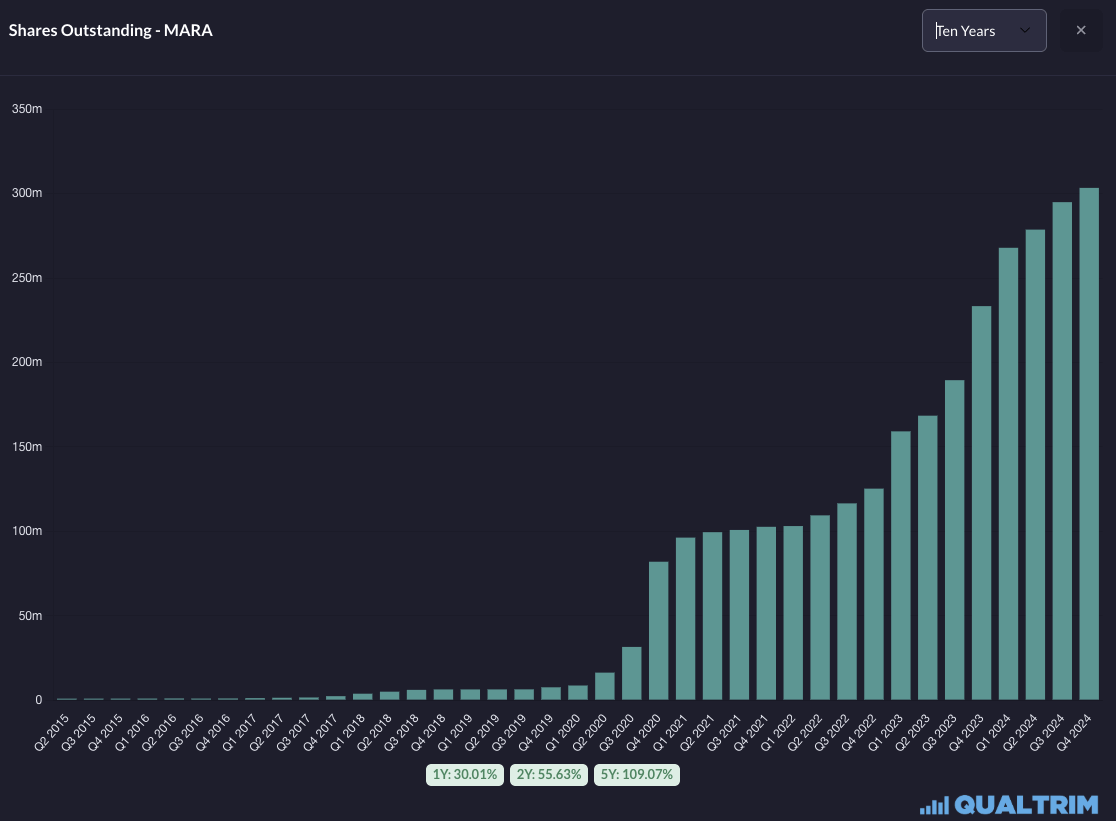
Task: Click the Shares Outstanding - MARA title
Action: (x=110, y=31)
